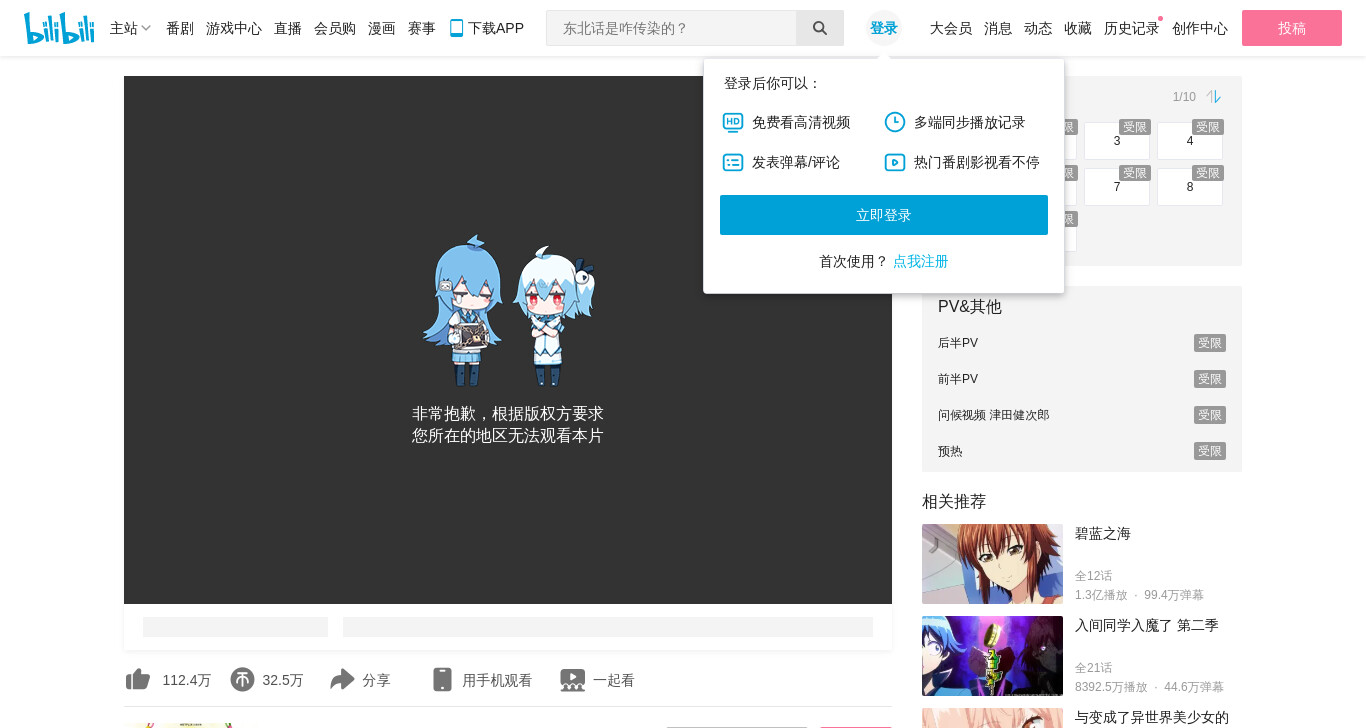Click the search magnifier button

[820, 28]
